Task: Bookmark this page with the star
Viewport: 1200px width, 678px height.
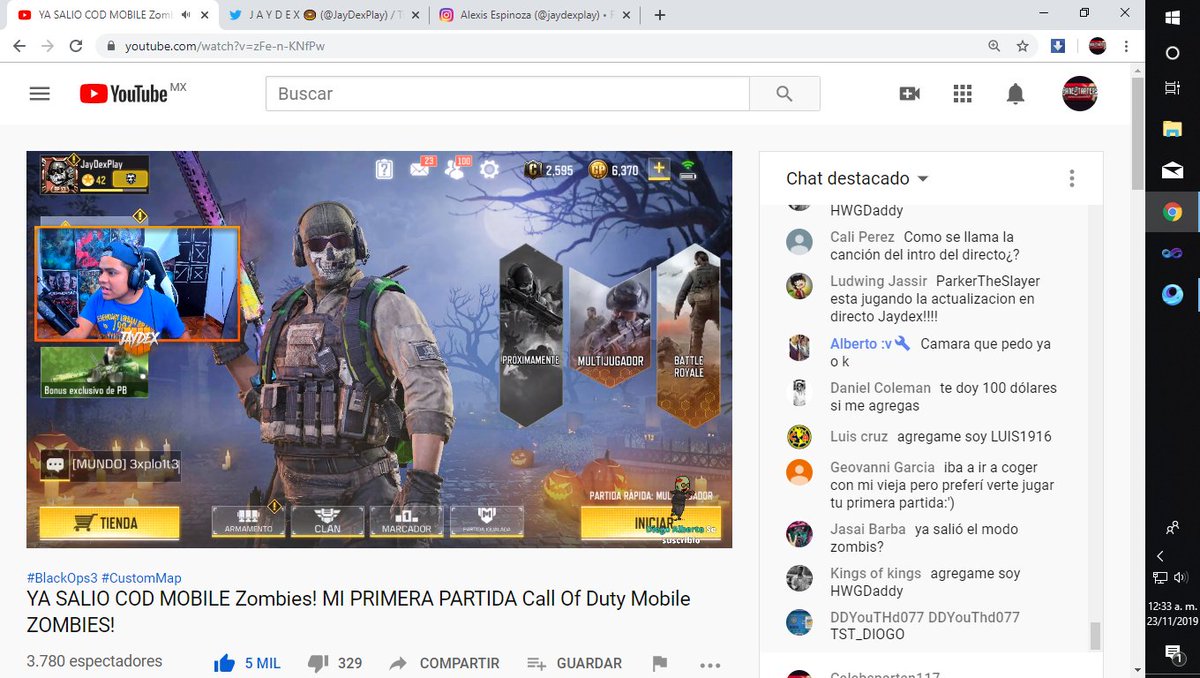Action: pos(1022,46)
